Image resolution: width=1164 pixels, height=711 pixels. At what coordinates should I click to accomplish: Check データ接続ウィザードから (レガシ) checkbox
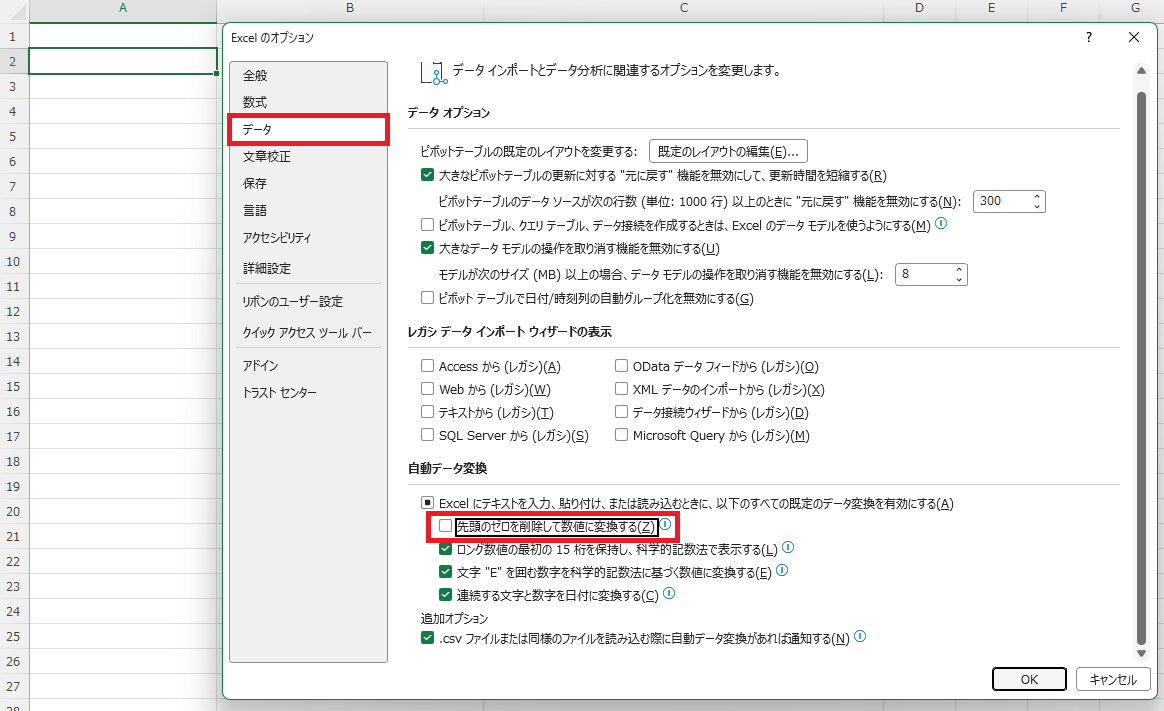click(x=621, y=412)
